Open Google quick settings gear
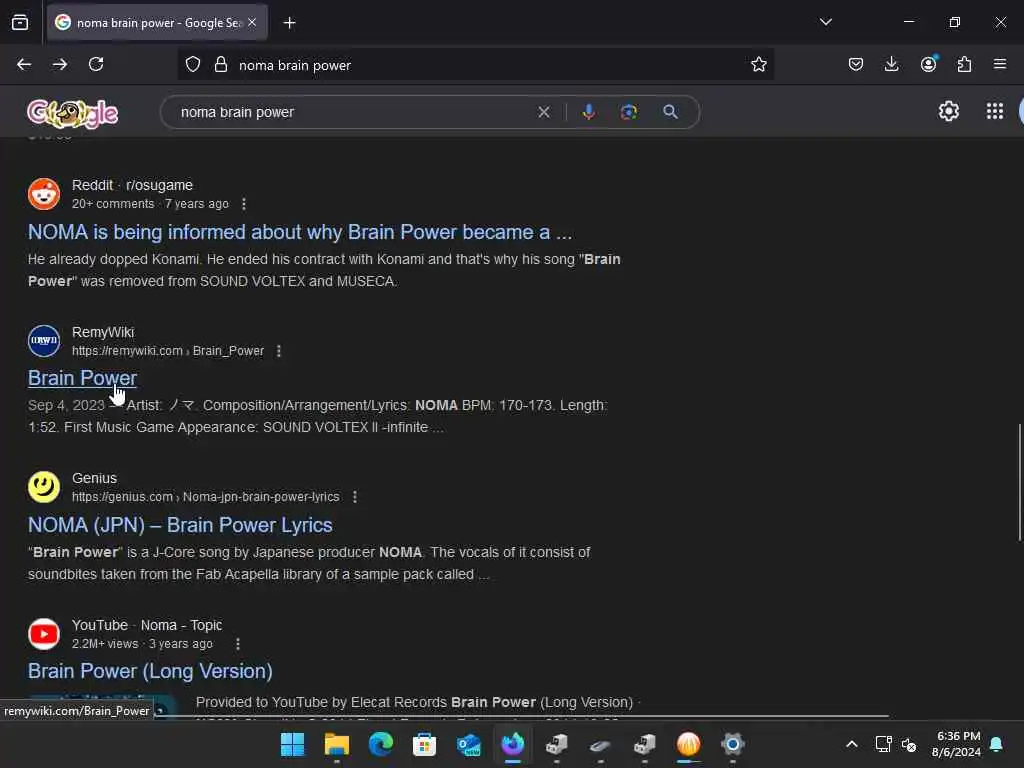The height and width of the screenshot is (768, 1024). pyautogui.click(x=948, y=112)
